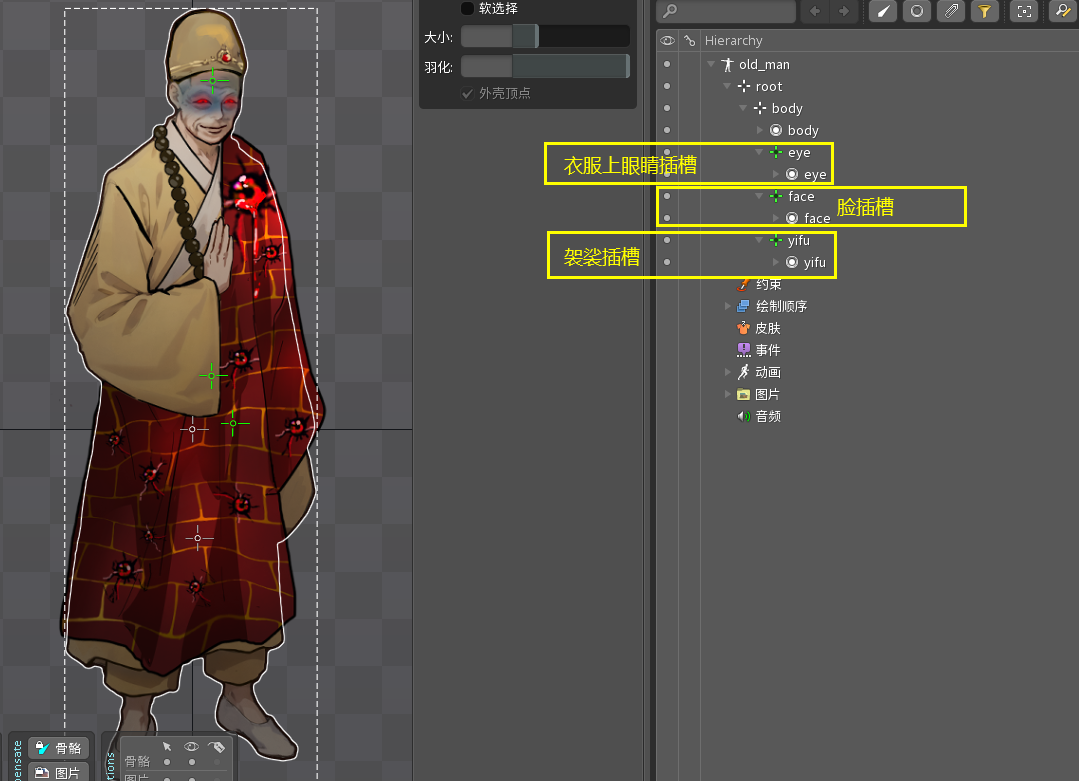Enable the 软选择 checkbox
This screenshot has height=781, width=1079.
(x=467, y=8)
